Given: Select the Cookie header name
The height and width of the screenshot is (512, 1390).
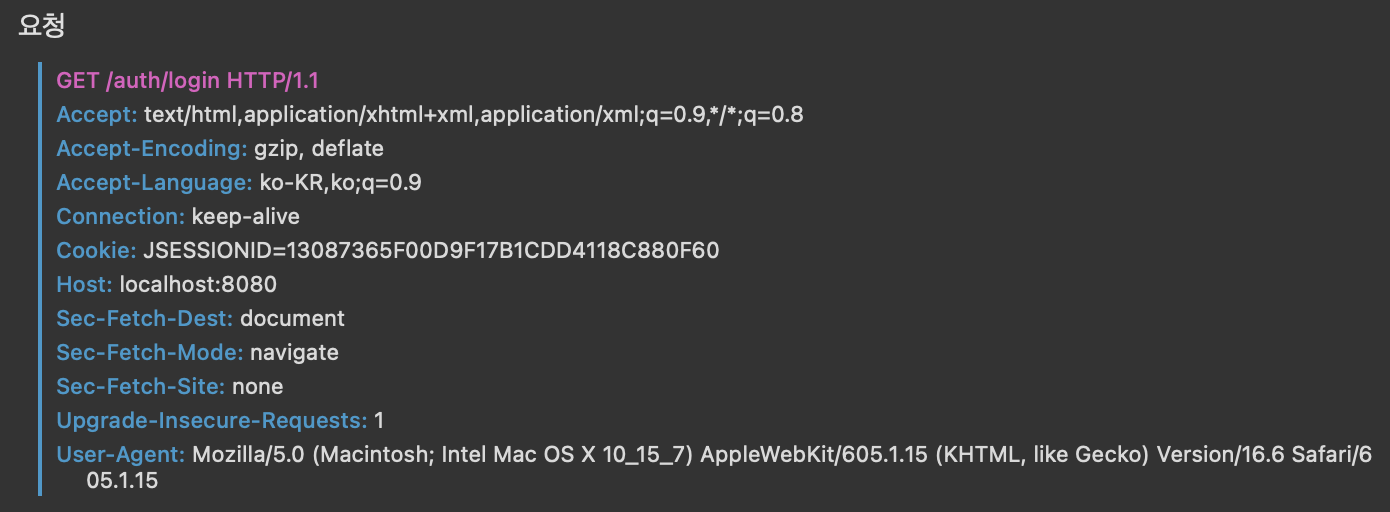Looking at the screenshot, I should point(96,251).
